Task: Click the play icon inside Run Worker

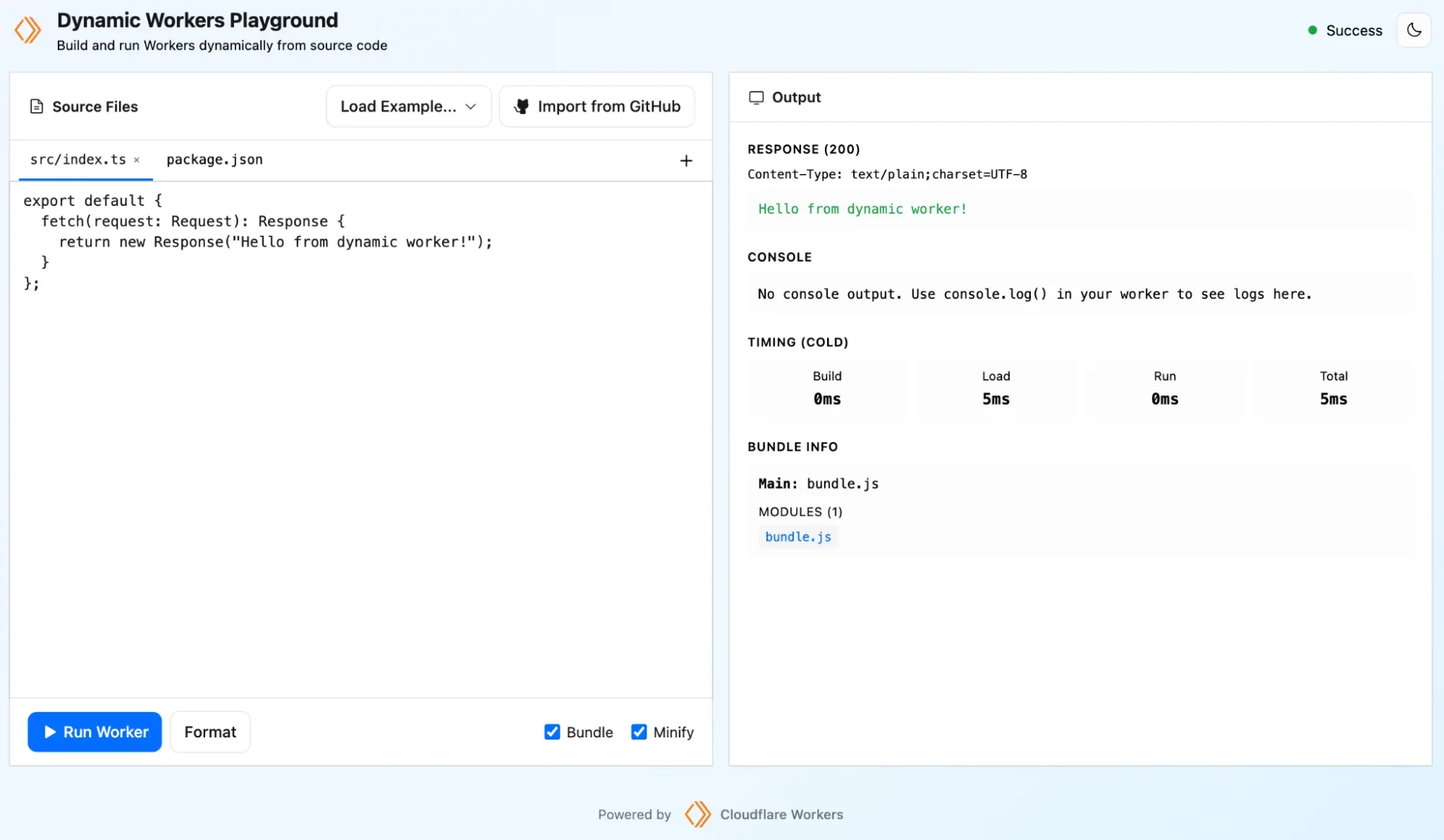Action: point(49,732)
